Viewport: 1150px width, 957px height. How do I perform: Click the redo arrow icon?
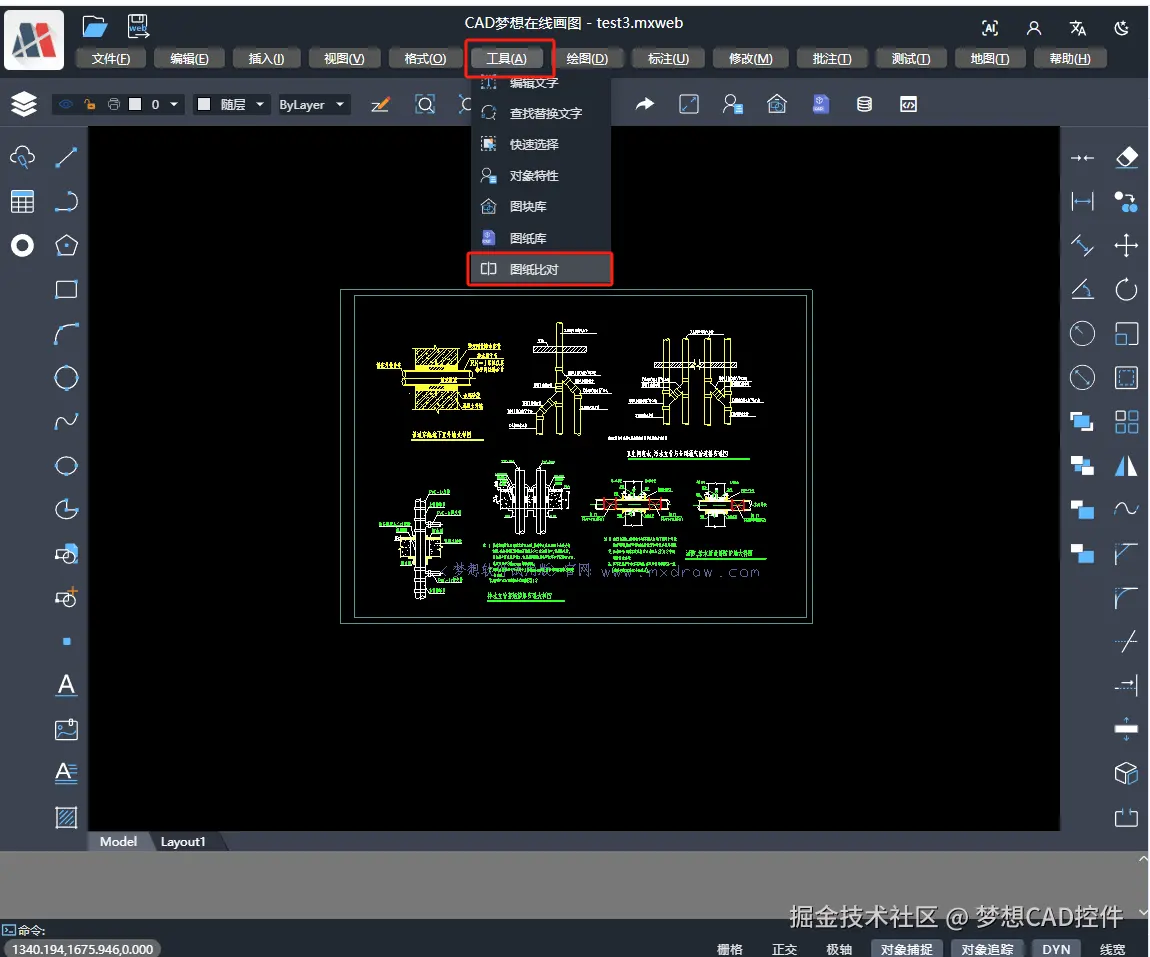coord(645,104)
